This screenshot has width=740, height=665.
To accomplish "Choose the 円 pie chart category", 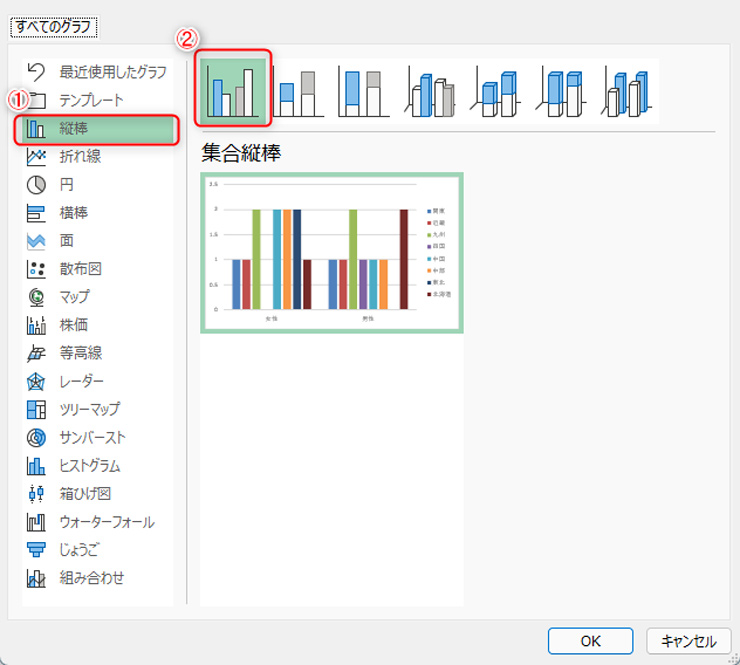I will click(66, 185).
